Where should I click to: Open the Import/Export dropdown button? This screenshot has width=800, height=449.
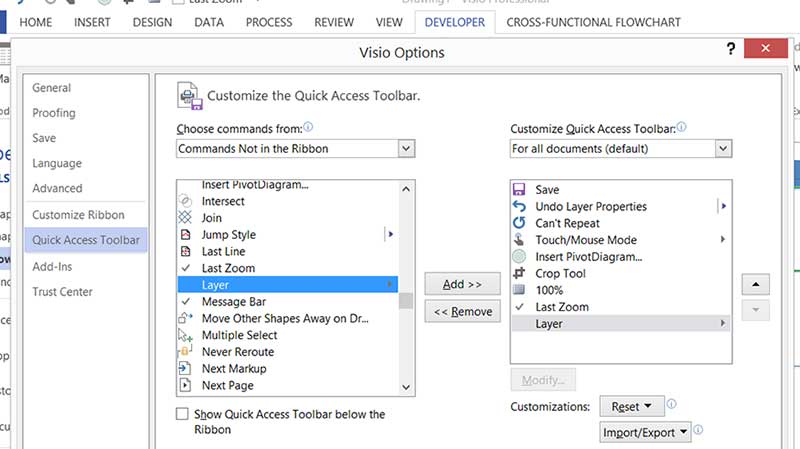pyautogui.click(x=645, y=432)
